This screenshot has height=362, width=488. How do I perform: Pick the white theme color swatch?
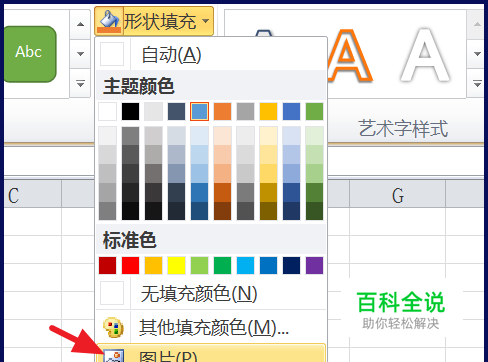(108, 111)
